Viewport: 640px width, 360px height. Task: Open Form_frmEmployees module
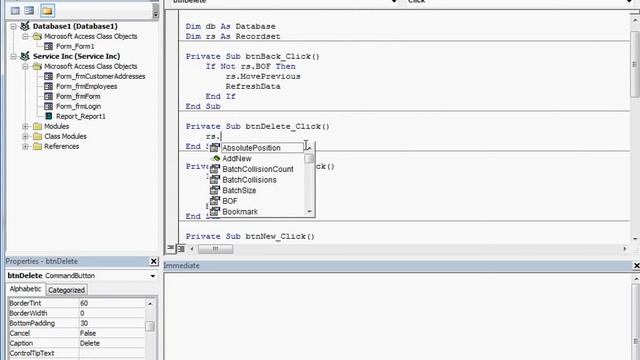pyautogui.click(x=87, y=86)
